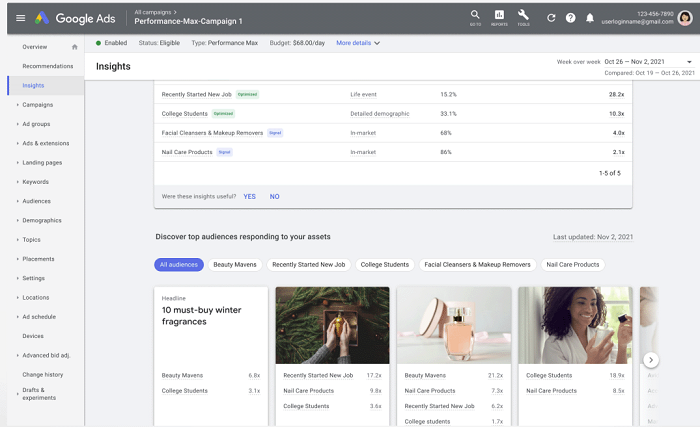
Task: Select the College Students filter chip
Action: pyautogui.click(x=385, y=264)
